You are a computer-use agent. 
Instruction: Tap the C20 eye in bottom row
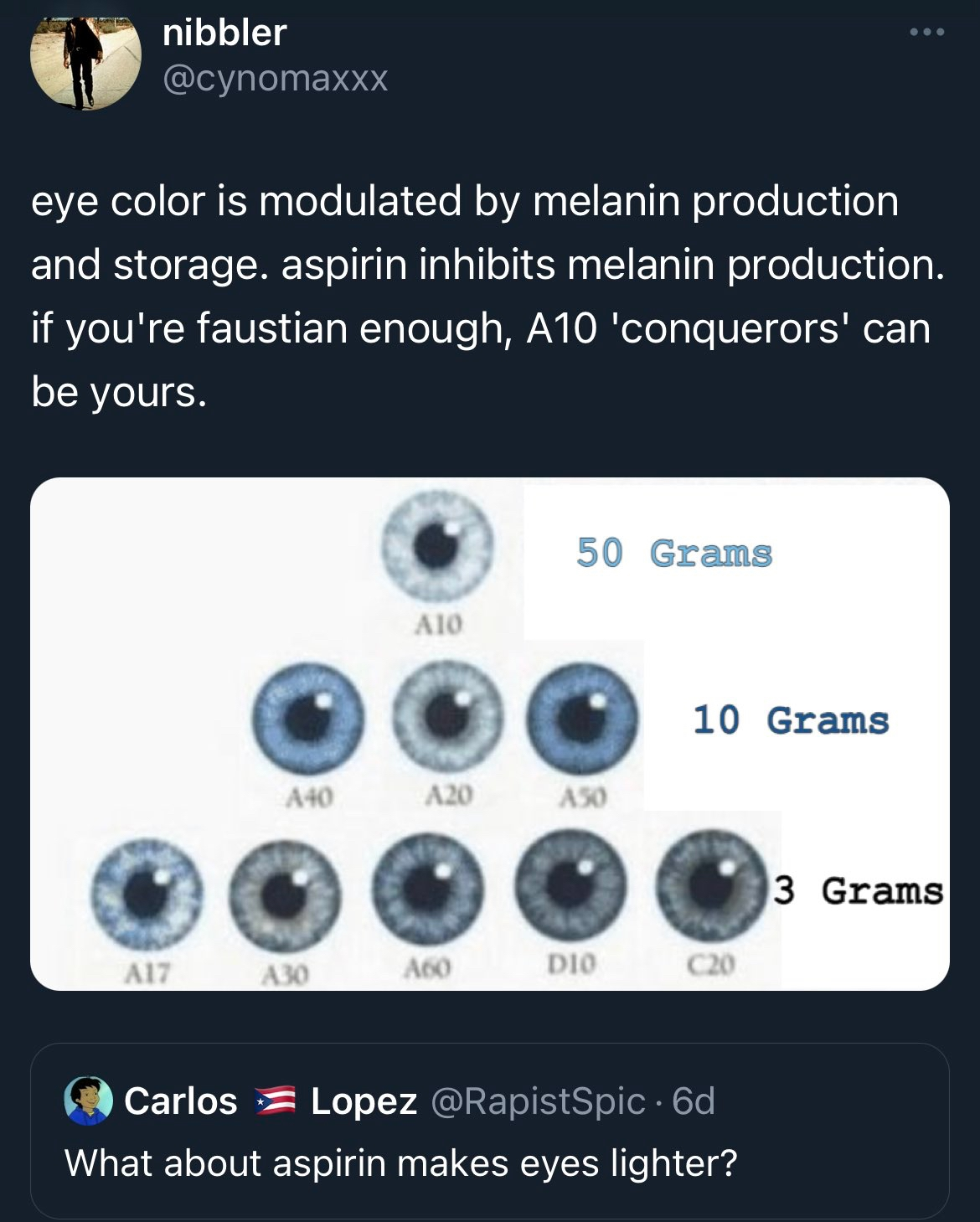(711, 884)
